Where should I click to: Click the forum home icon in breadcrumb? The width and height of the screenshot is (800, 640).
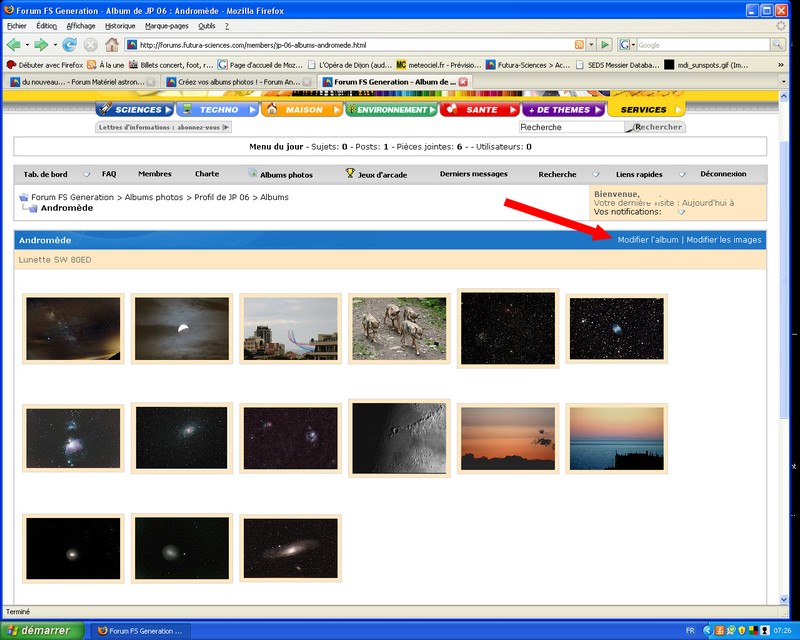23,197
